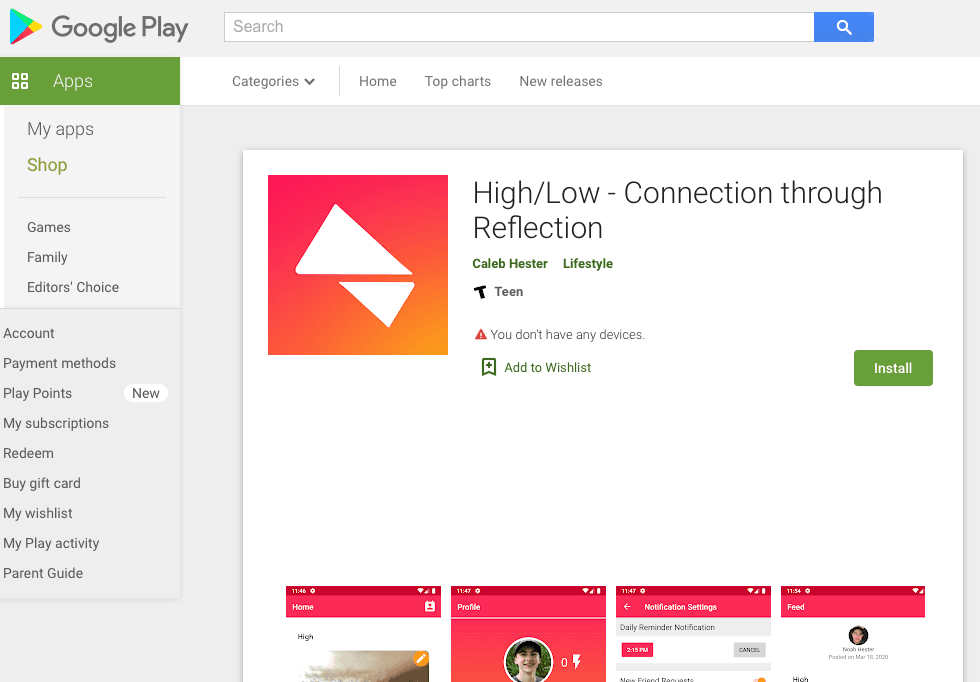The height and width of the screenshot is (682, 980).
Task: Click the Redeem link in the sidebar
Action: tap(28, 453)
